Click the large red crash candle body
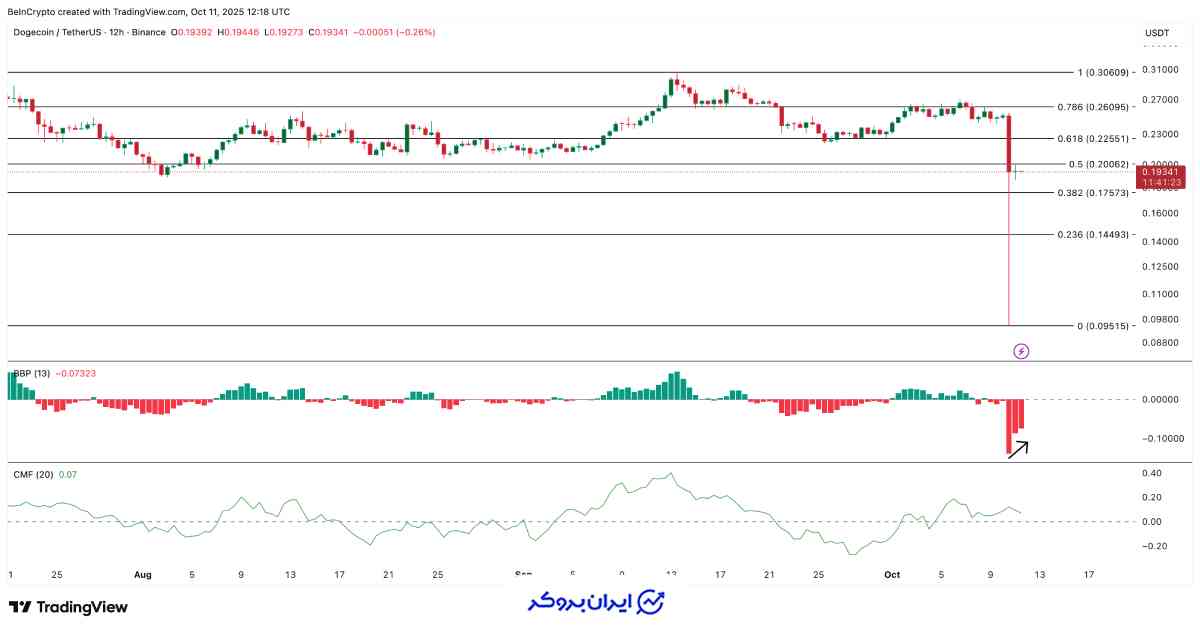This screenshot has width=1200, height=630. point(1009,143)
